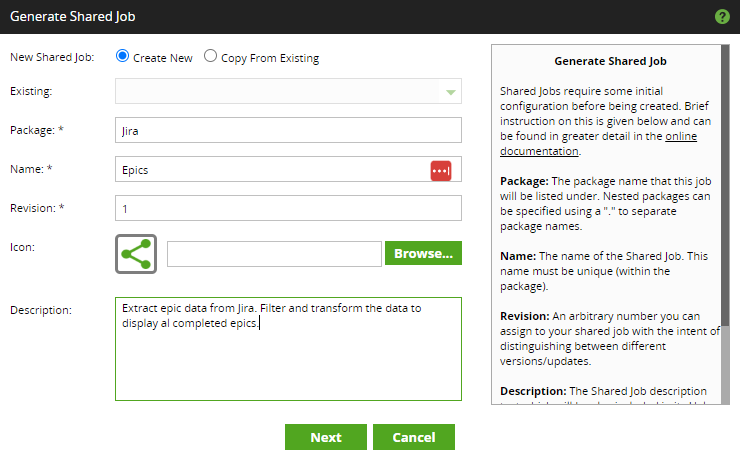The image size is (740, 459).
Task: Click the Cancel button
Action: (414, 437)
